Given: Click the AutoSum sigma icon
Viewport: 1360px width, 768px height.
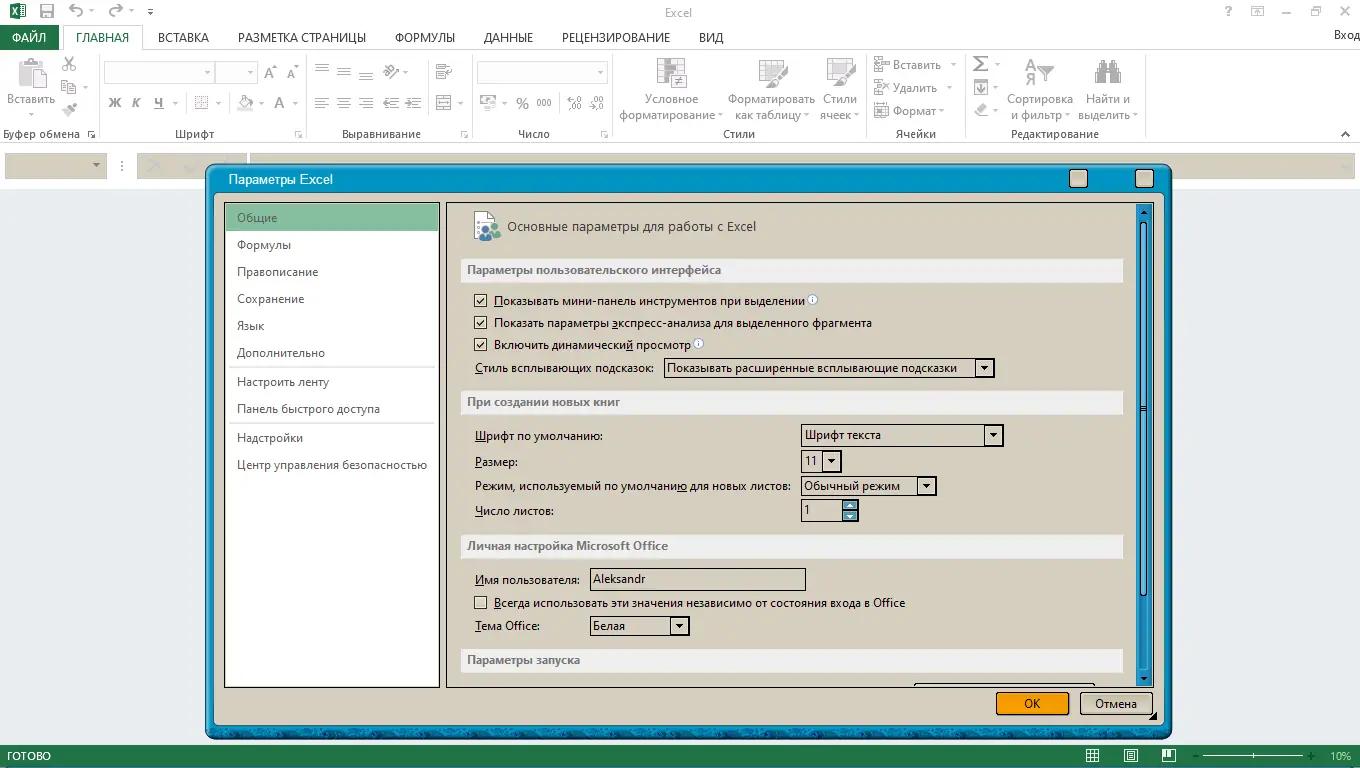Looking at the screenshot, I should click(x=981, y=64).
